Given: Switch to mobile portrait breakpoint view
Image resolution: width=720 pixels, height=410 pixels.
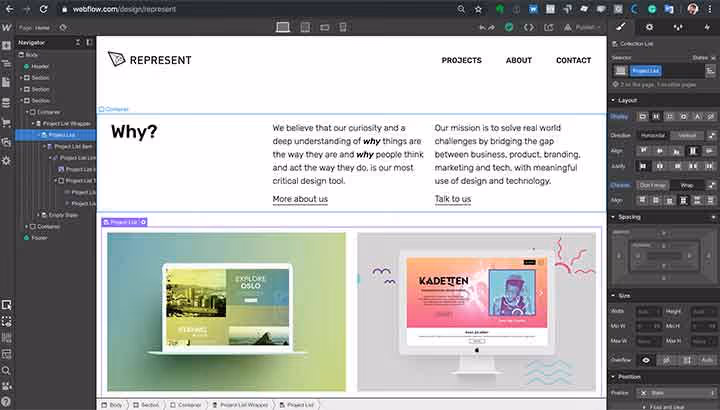Looking at the screenshot, I should [343, 28].
